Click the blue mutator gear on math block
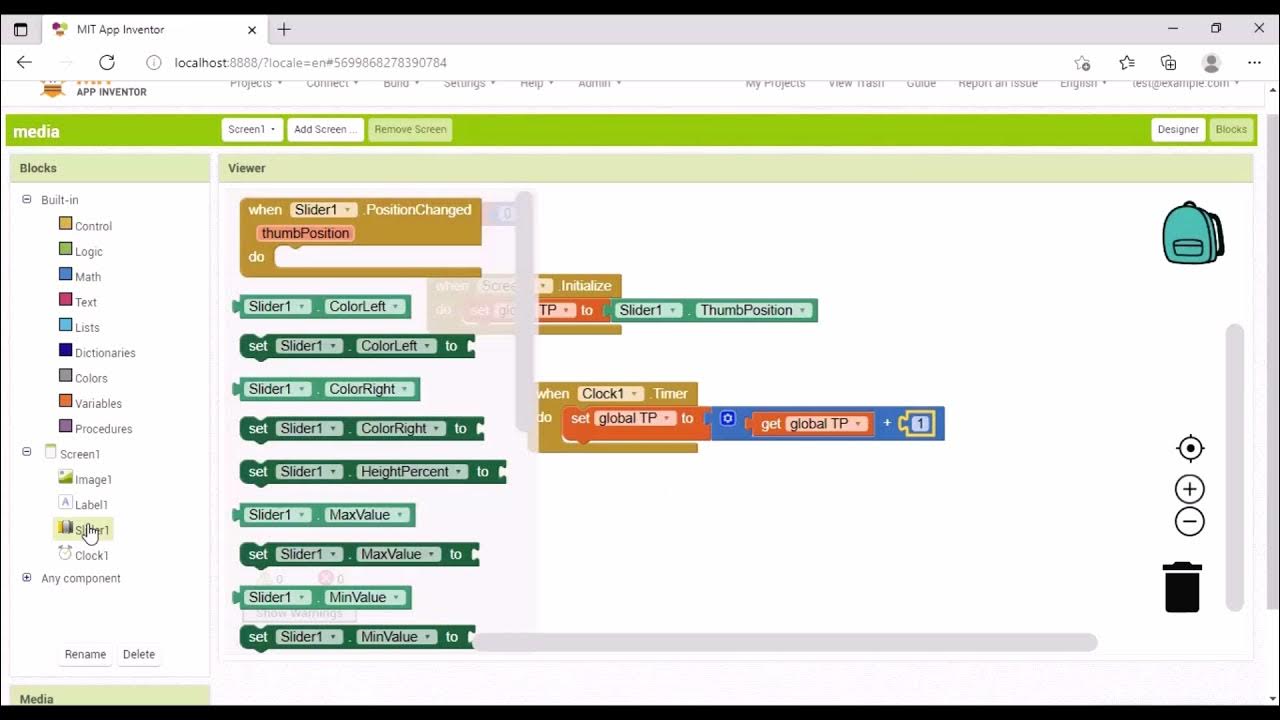The image size is (1280, 720). tap(728, 419)
